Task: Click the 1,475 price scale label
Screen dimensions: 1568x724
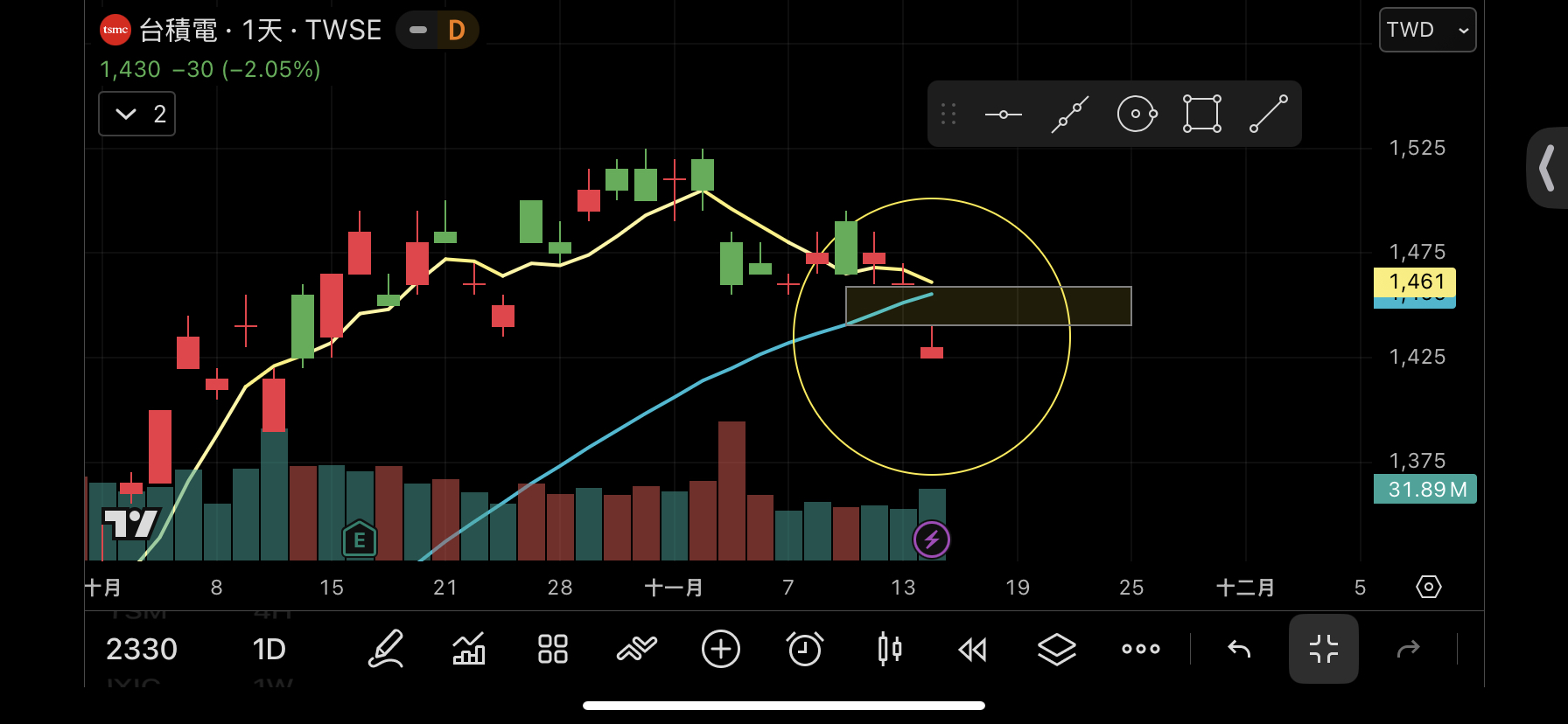Action: pyautogui.click(x=1417, y=252)
